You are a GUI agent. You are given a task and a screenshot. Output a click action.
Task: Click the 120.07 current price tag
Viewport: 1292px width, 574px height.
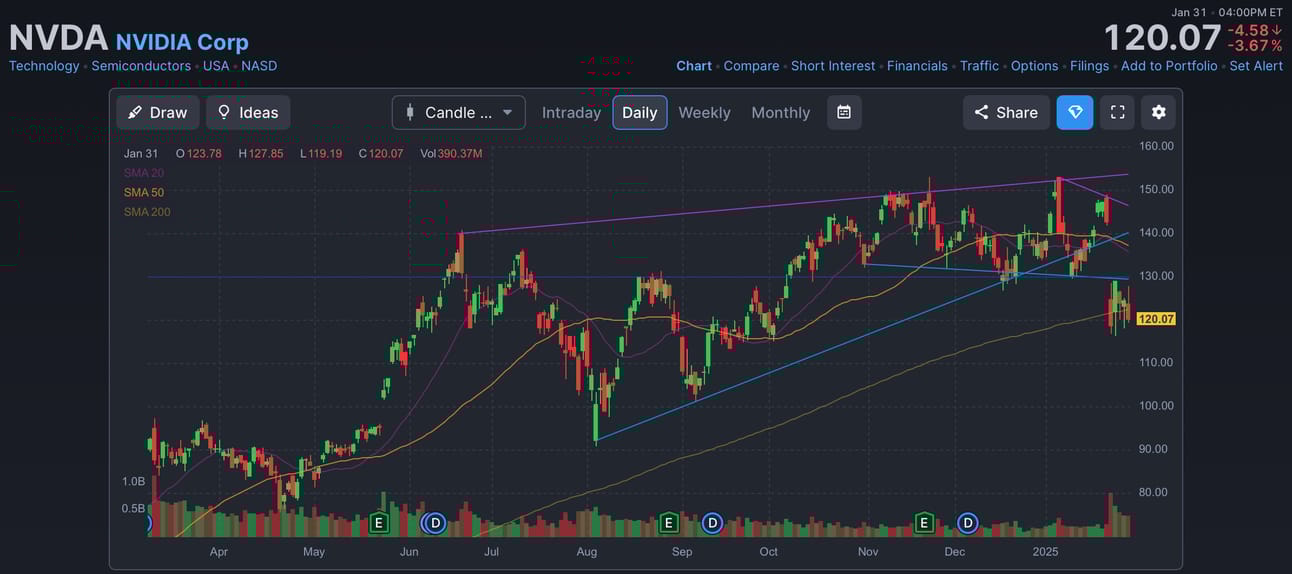1156,319
